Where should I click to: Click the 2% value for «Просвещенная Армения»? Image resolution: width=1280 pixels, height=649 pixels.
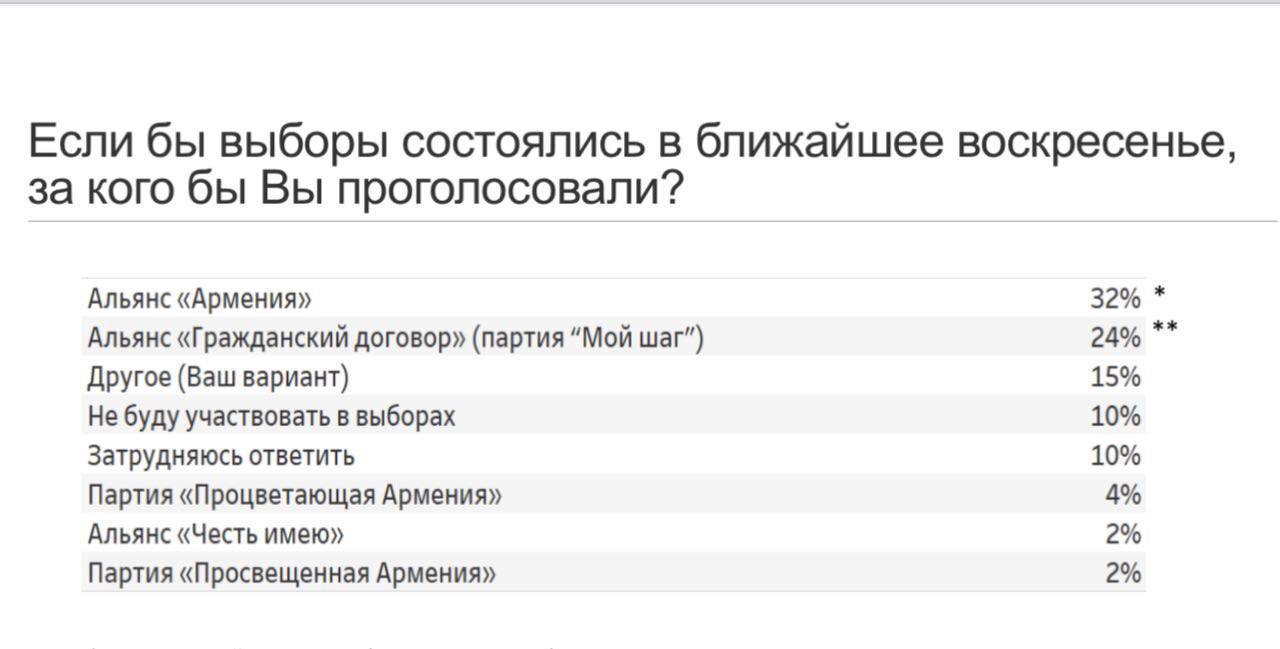(1123, 574)
